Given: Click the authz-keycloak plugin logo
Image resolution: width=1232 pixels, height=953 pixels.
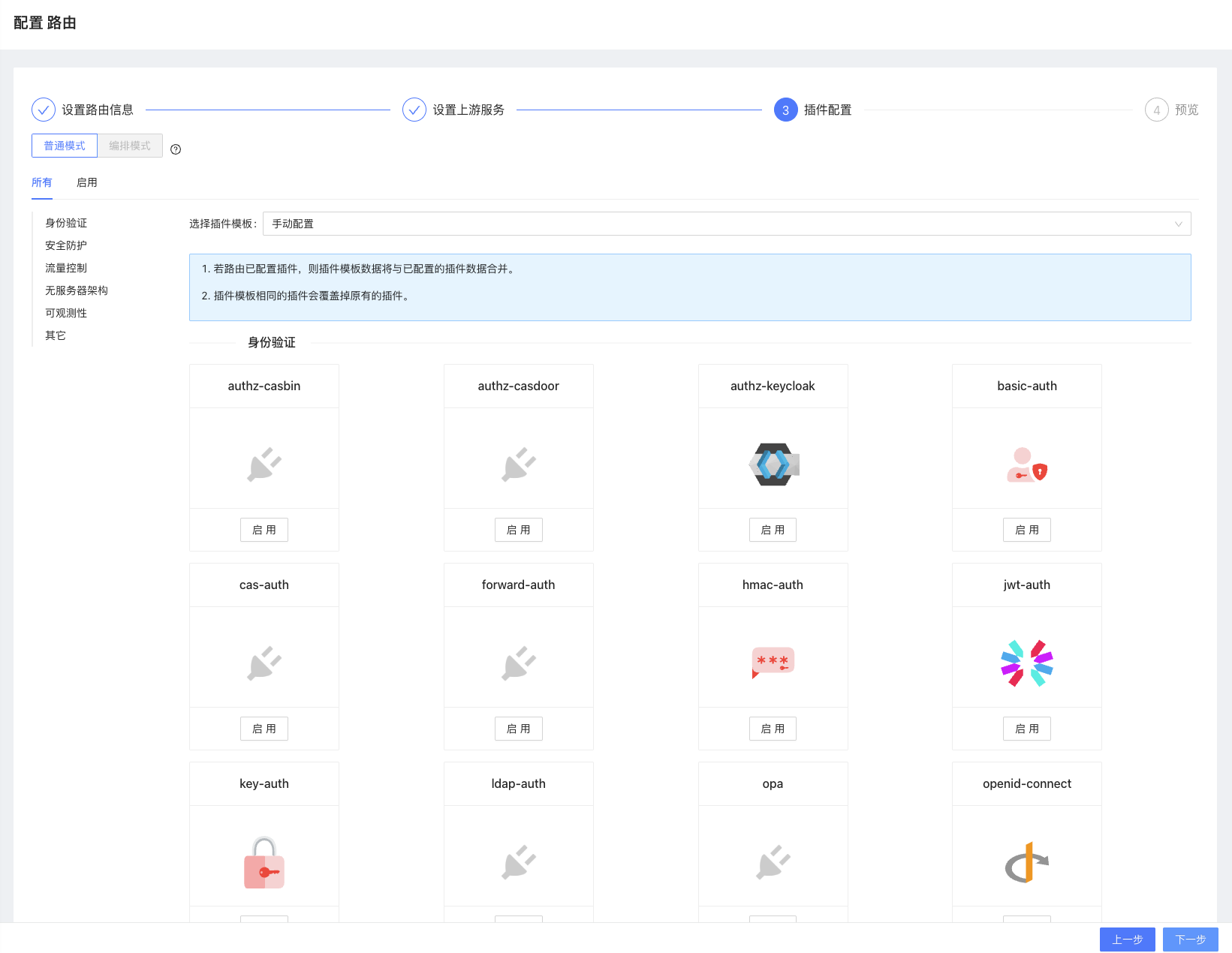Looking at the screenshot, I should [x=773, y=464].
